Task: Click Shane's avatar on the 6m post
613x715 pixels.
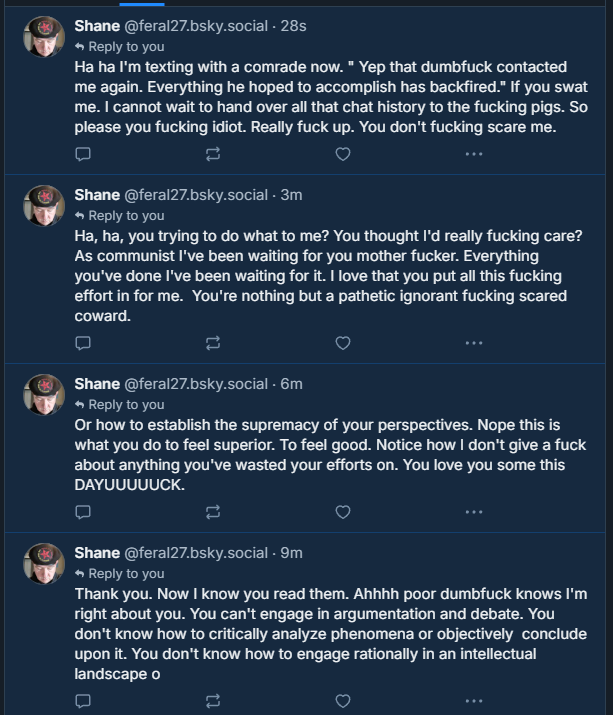Action: click(x=44, y=395)
